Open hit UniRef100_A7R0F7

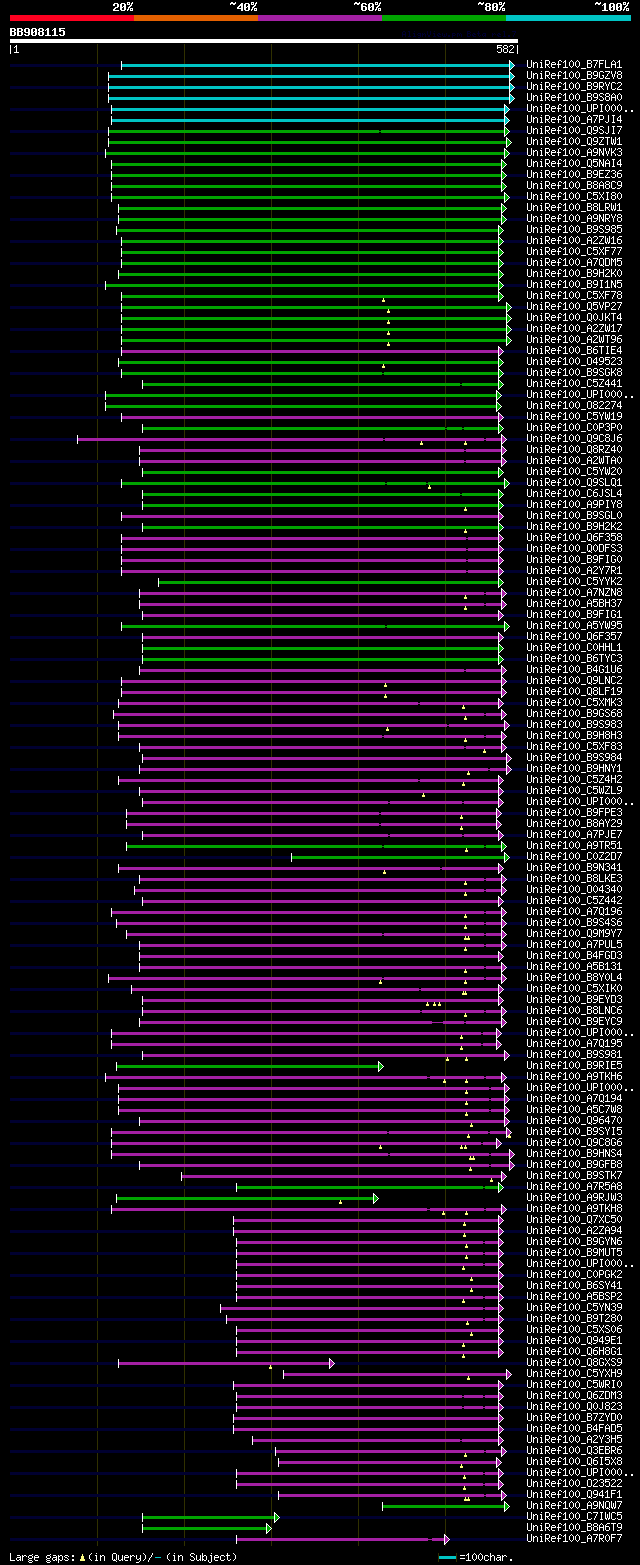(x=573, y=1539)
